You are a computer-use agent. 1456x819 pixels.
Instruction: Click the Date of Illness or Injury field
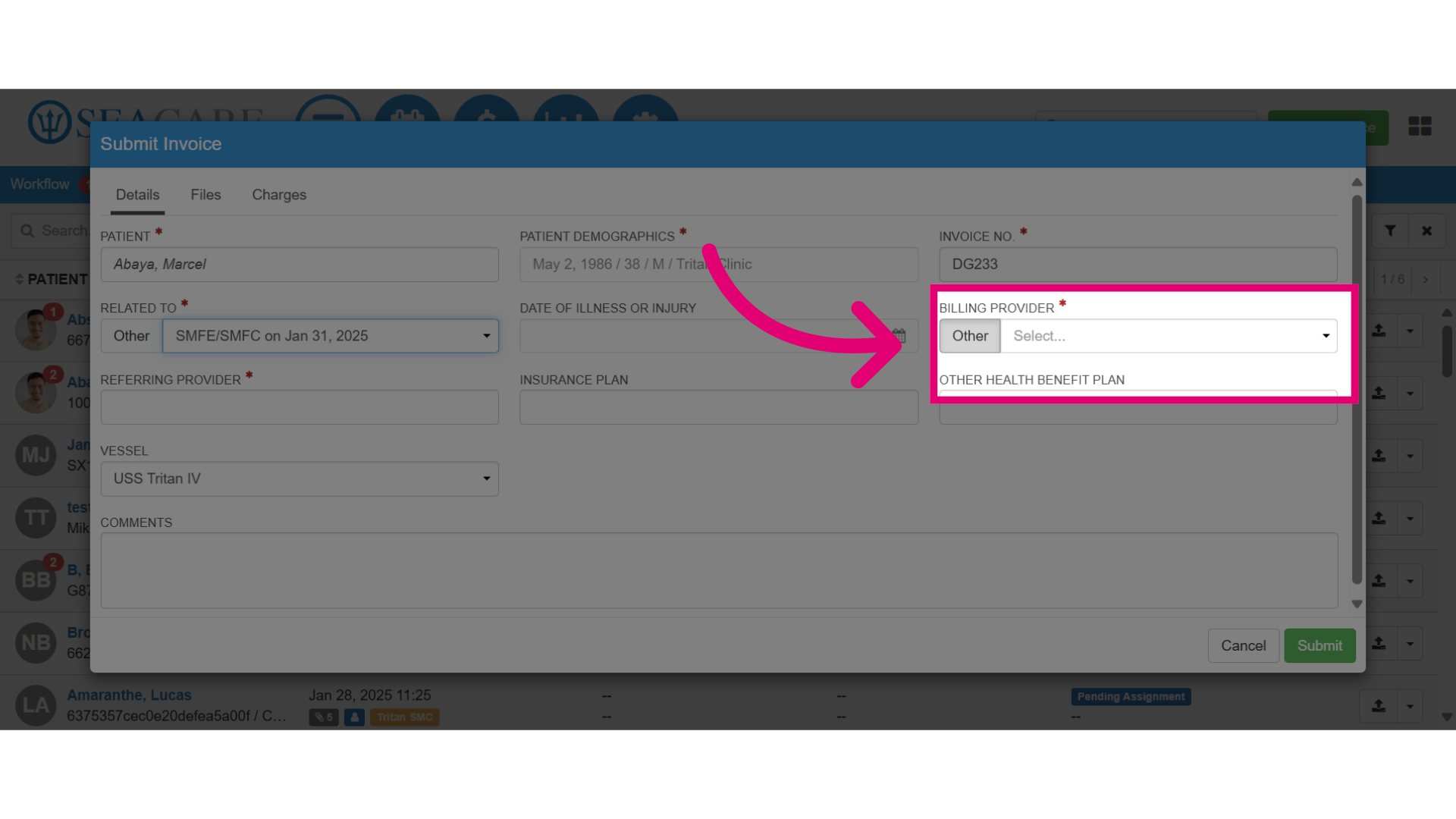(719, 336)
